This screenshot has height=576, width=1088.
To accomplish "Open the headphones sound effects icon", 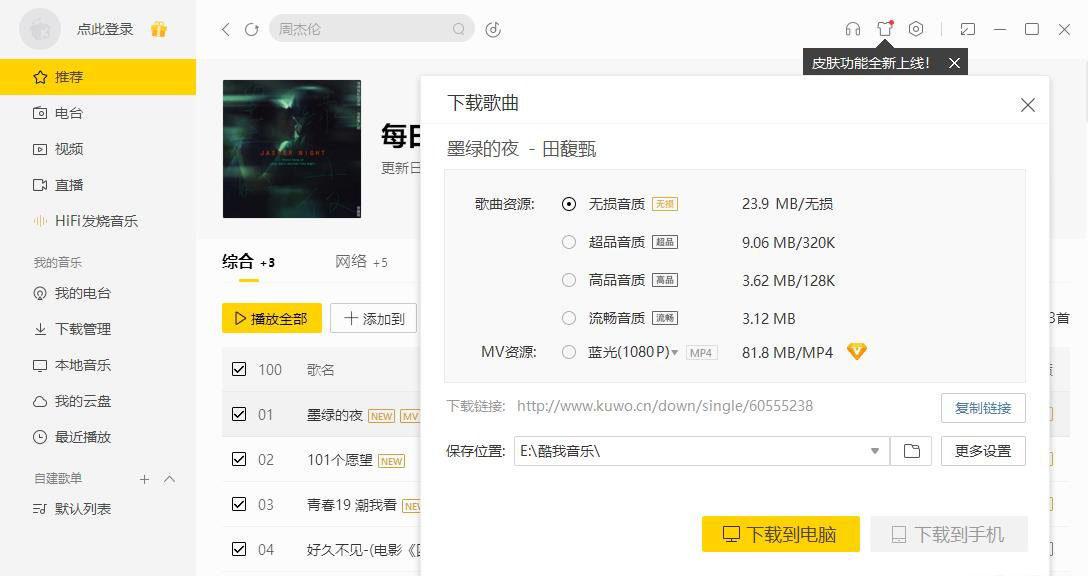I will [x=853, y=29].
